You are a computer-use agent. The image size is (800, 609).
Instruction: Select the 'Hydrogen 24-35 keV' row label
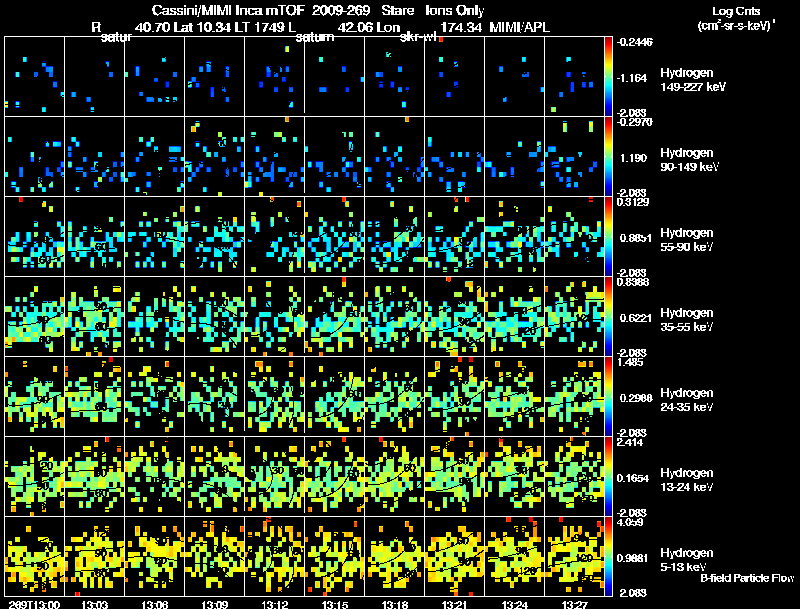[x=687, y=400]
